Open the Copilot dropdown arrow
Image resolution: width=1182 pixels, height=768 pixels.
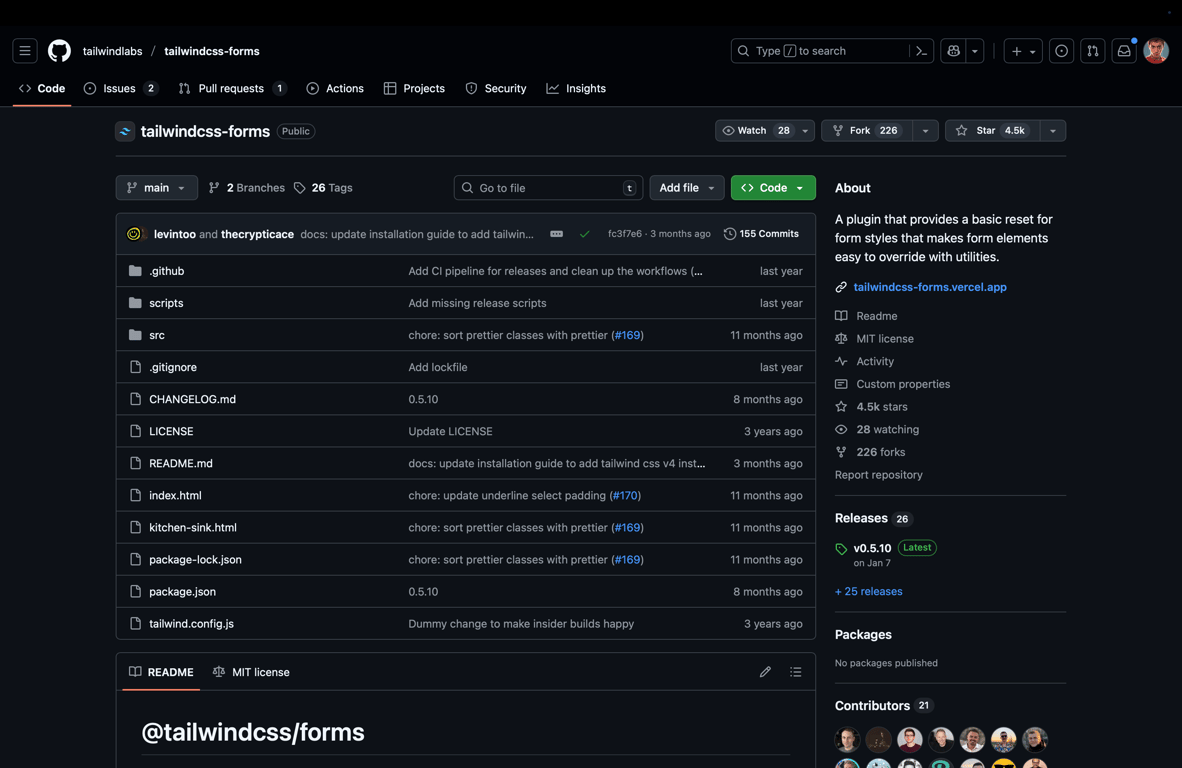(x=975, y=51)
